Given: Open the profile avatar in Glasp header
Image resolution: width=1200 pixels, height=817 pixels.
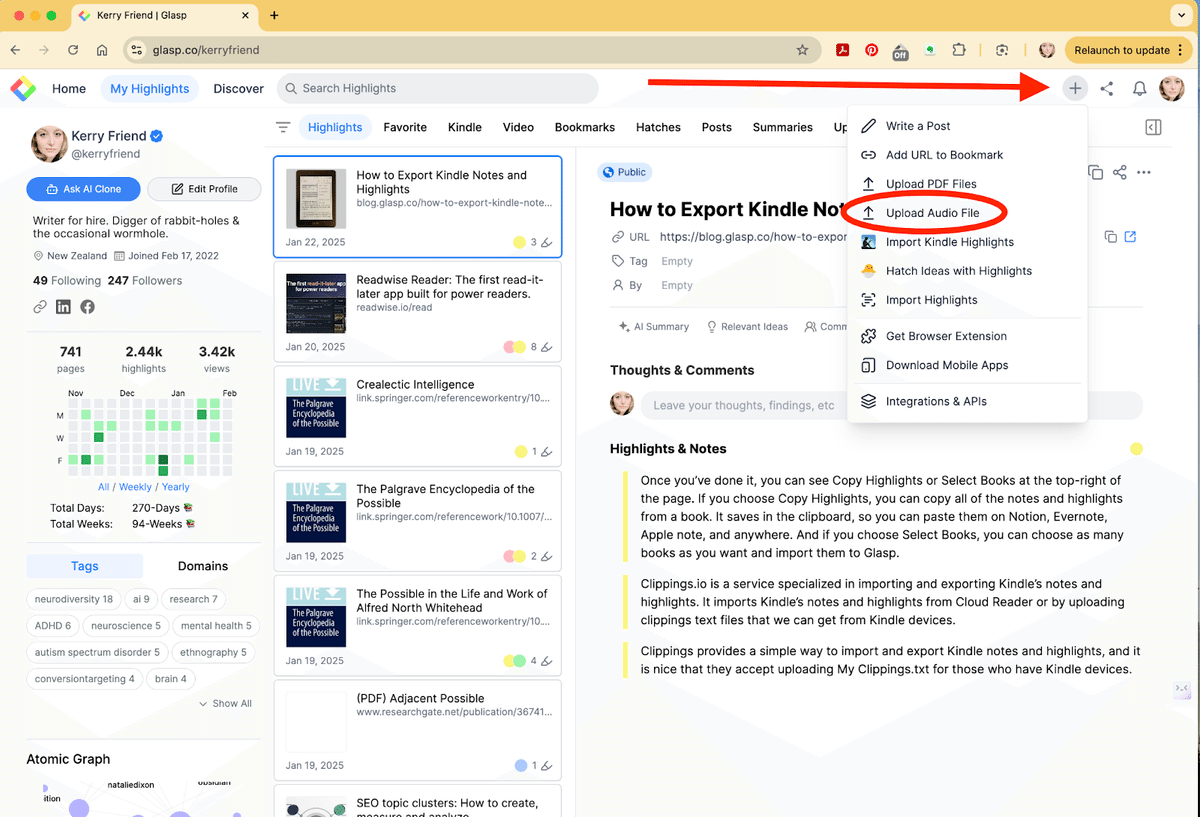Looking at the screenshot, I should coord(1172,88).
